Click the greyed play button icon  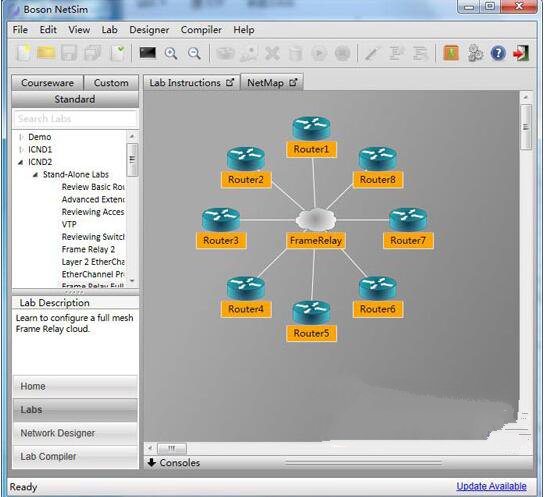tap(319, 54)
